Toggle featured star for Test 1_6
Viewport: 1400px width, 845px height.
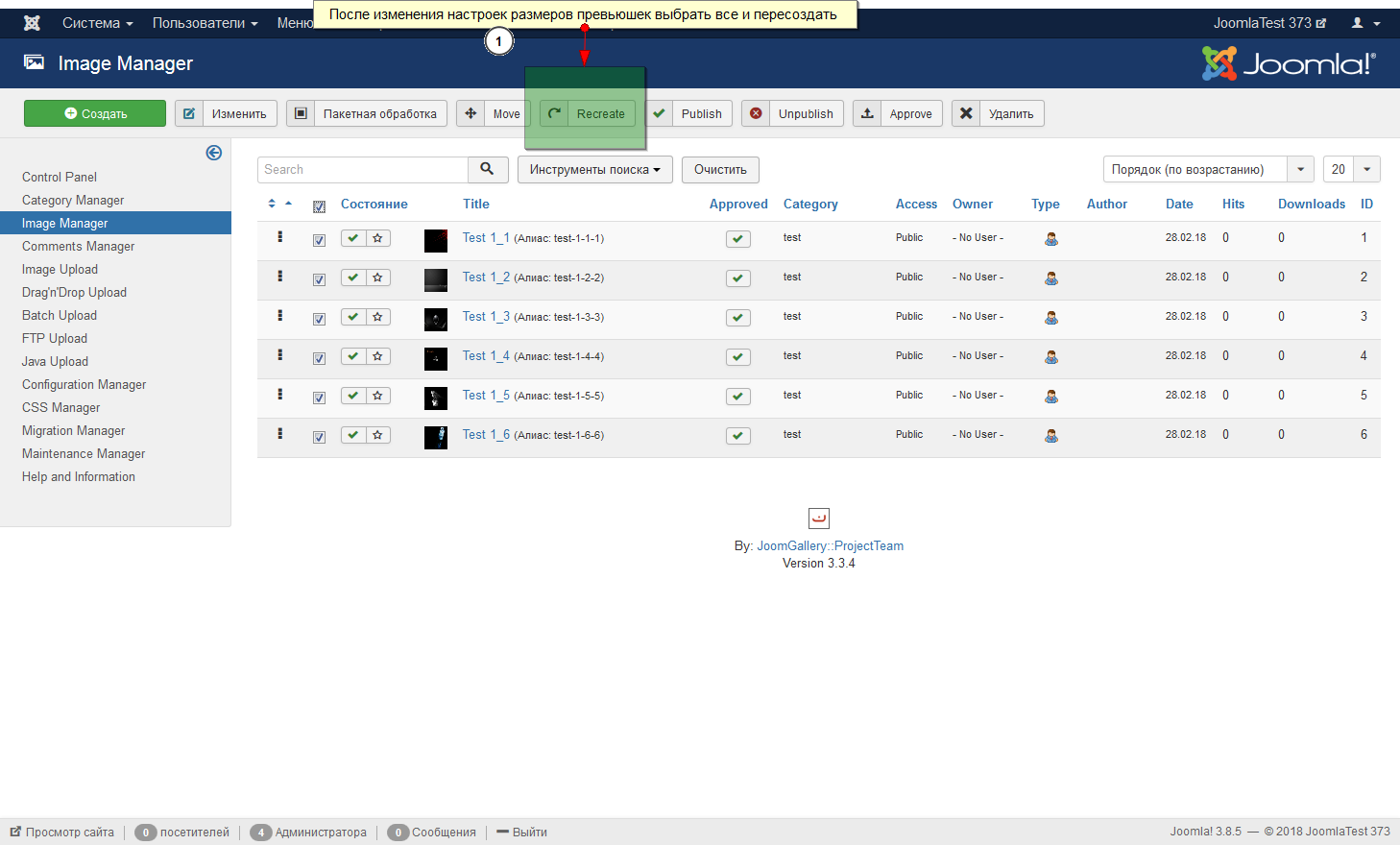[x=378, y=435]
